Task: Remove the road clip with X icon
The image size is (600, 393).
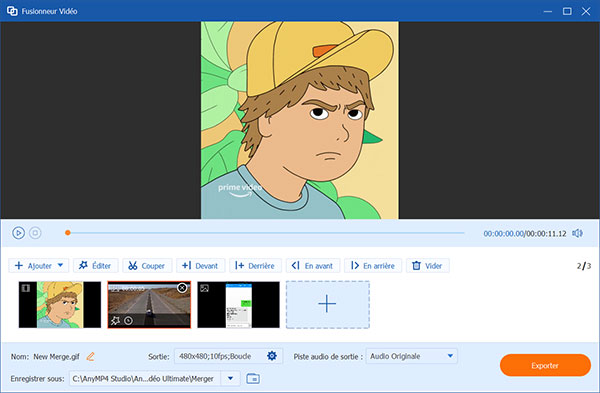Action: [x=183, y=288]
